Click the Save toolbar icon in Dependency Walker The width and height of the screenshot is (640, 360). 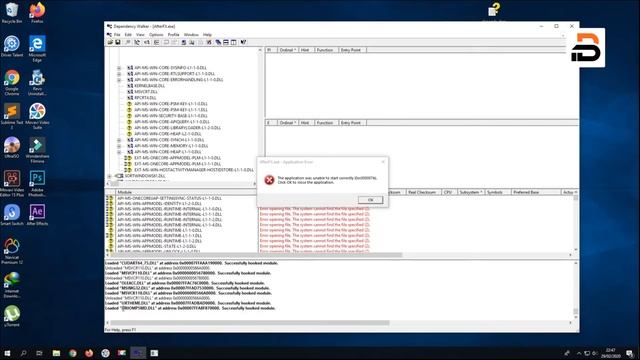pos(118,42)
